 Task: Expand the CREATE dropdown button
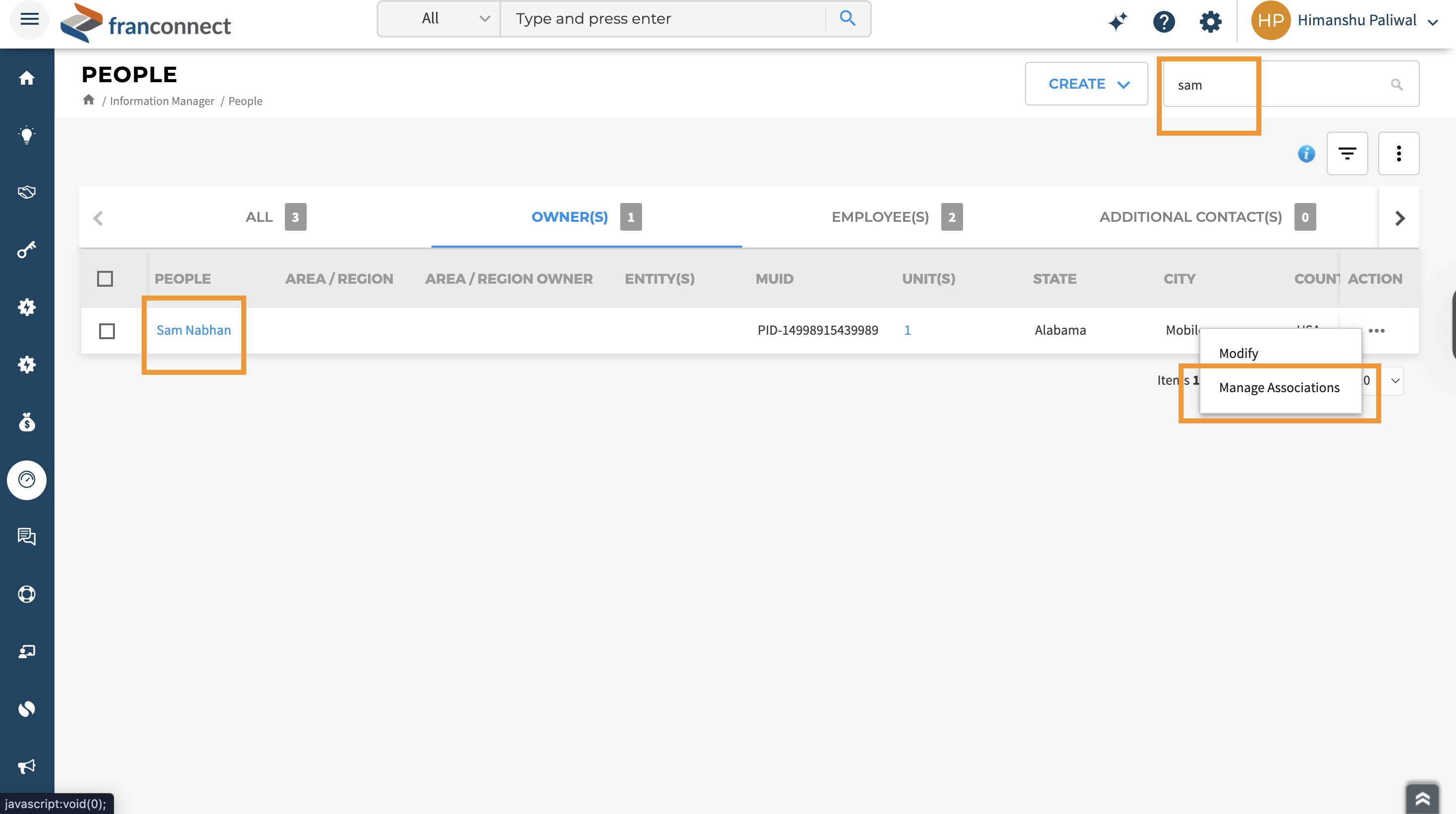[x=1086, y=84]
